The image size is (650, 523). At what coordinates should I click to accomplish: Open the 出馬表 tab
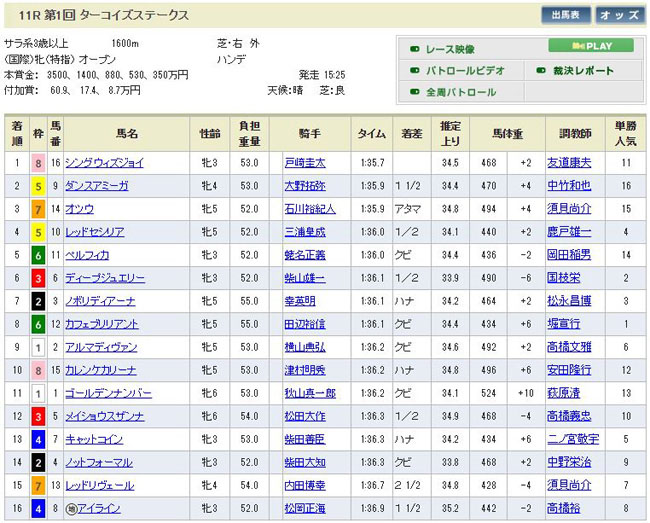coord(567,15)
